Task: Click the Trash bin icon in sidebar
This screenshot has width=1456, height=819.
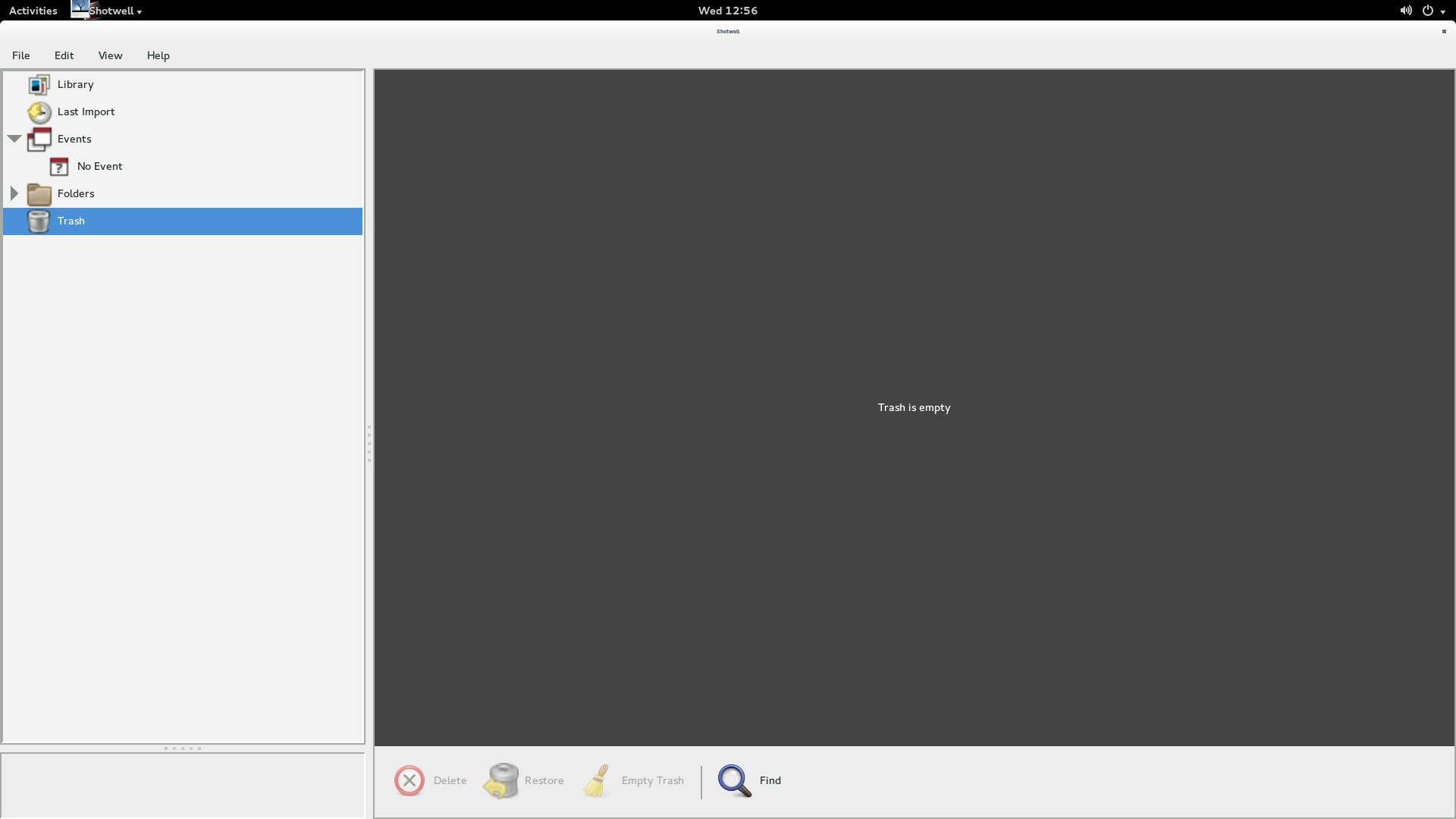Action: (39, 221)
